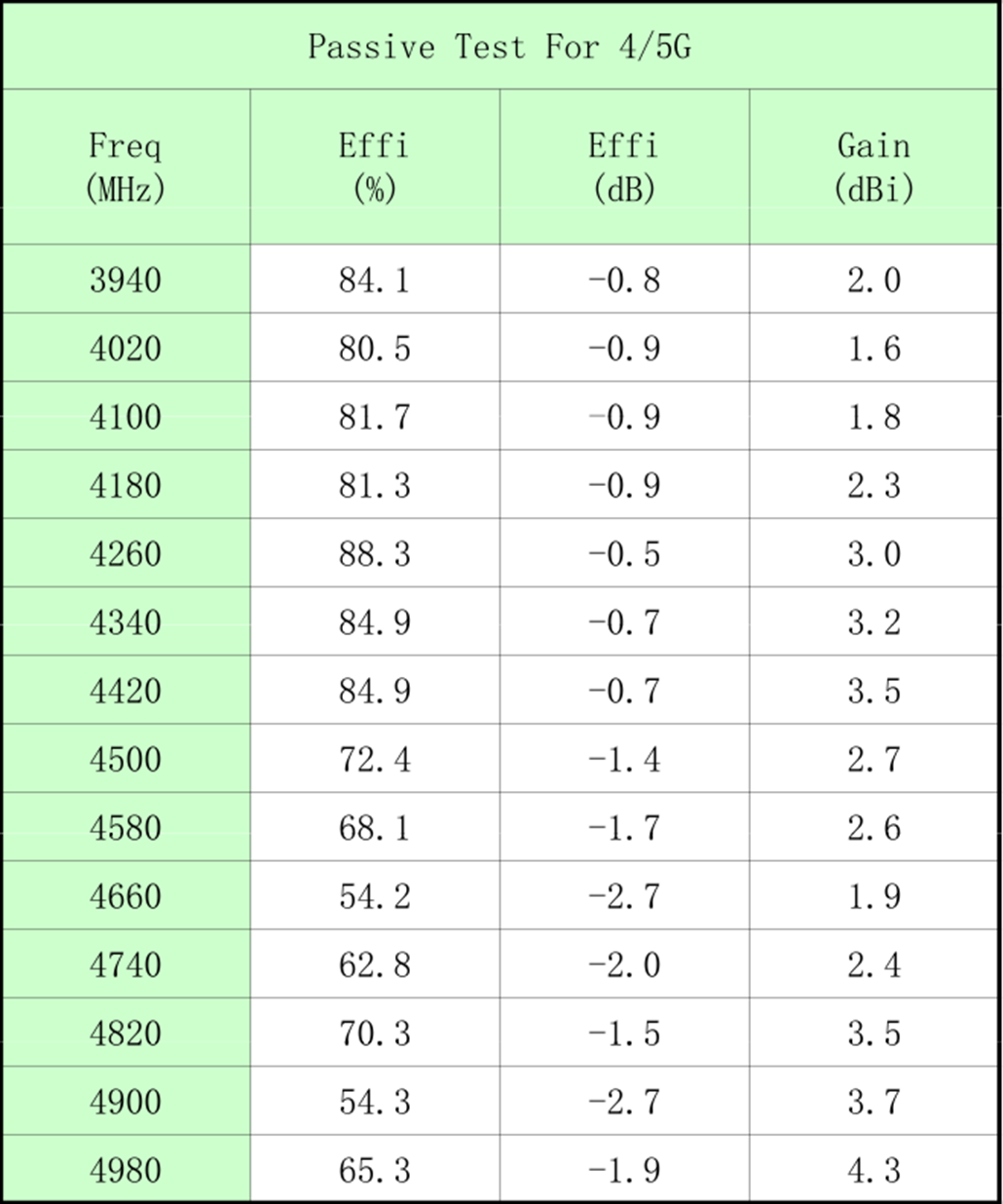This screenshot has width=1003, height=1204.
Task: Select the Effi (%) column header
Action: coord(375,167)
